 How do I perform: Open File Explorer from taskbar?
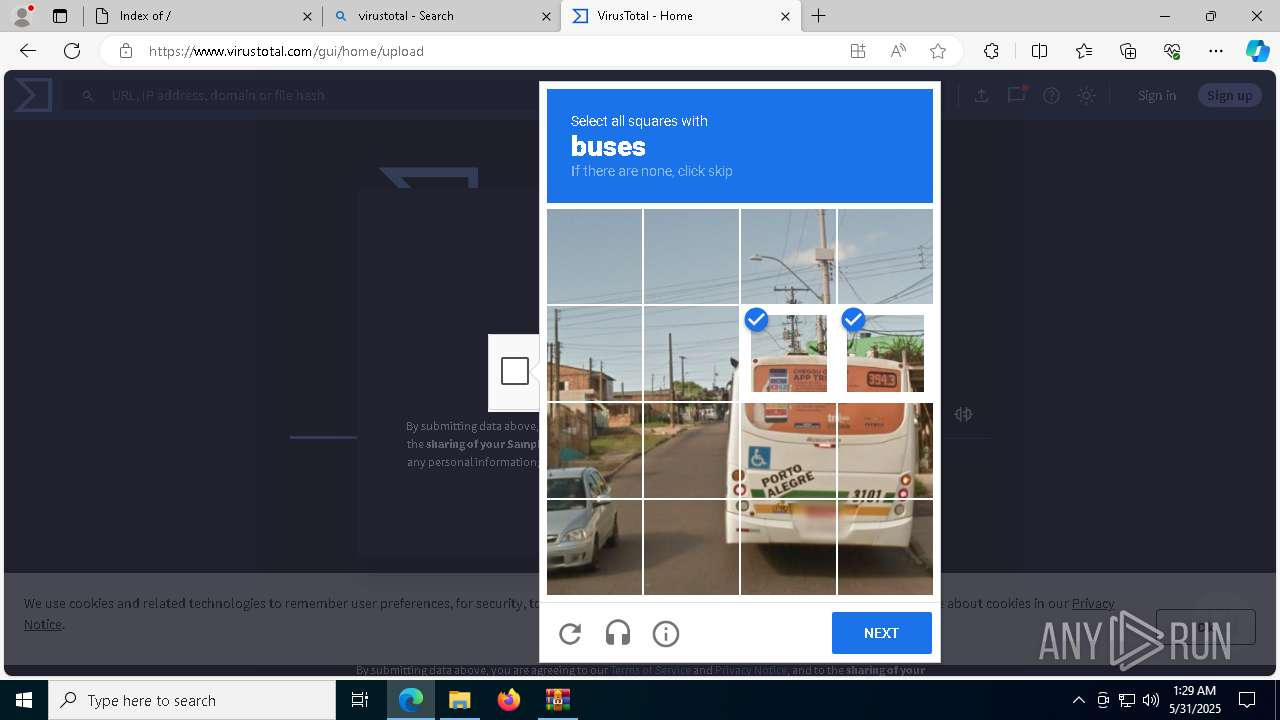(x=460, y=700)
